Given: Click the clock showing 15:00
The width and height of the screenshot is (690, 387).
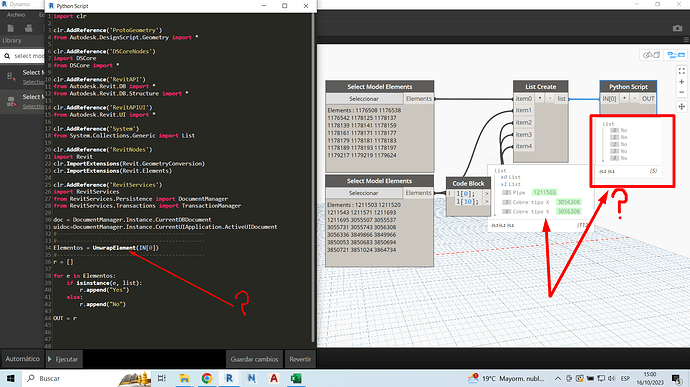Looking at the screenshot, I should [x=650, y=375].
